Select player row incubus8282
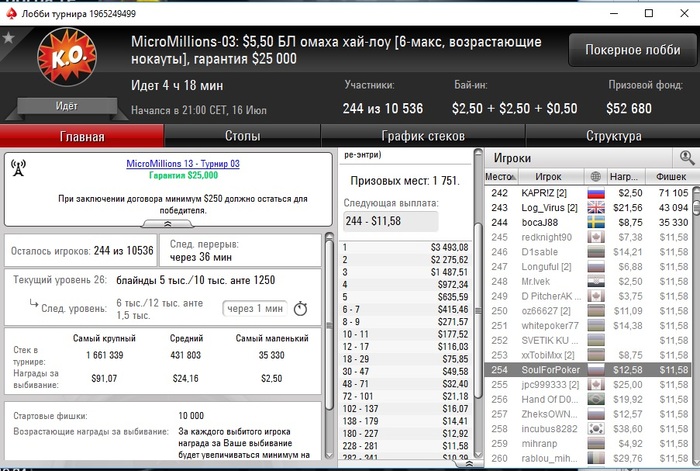The height and width of the screenshot is (471, 700). tap(588, 429)
